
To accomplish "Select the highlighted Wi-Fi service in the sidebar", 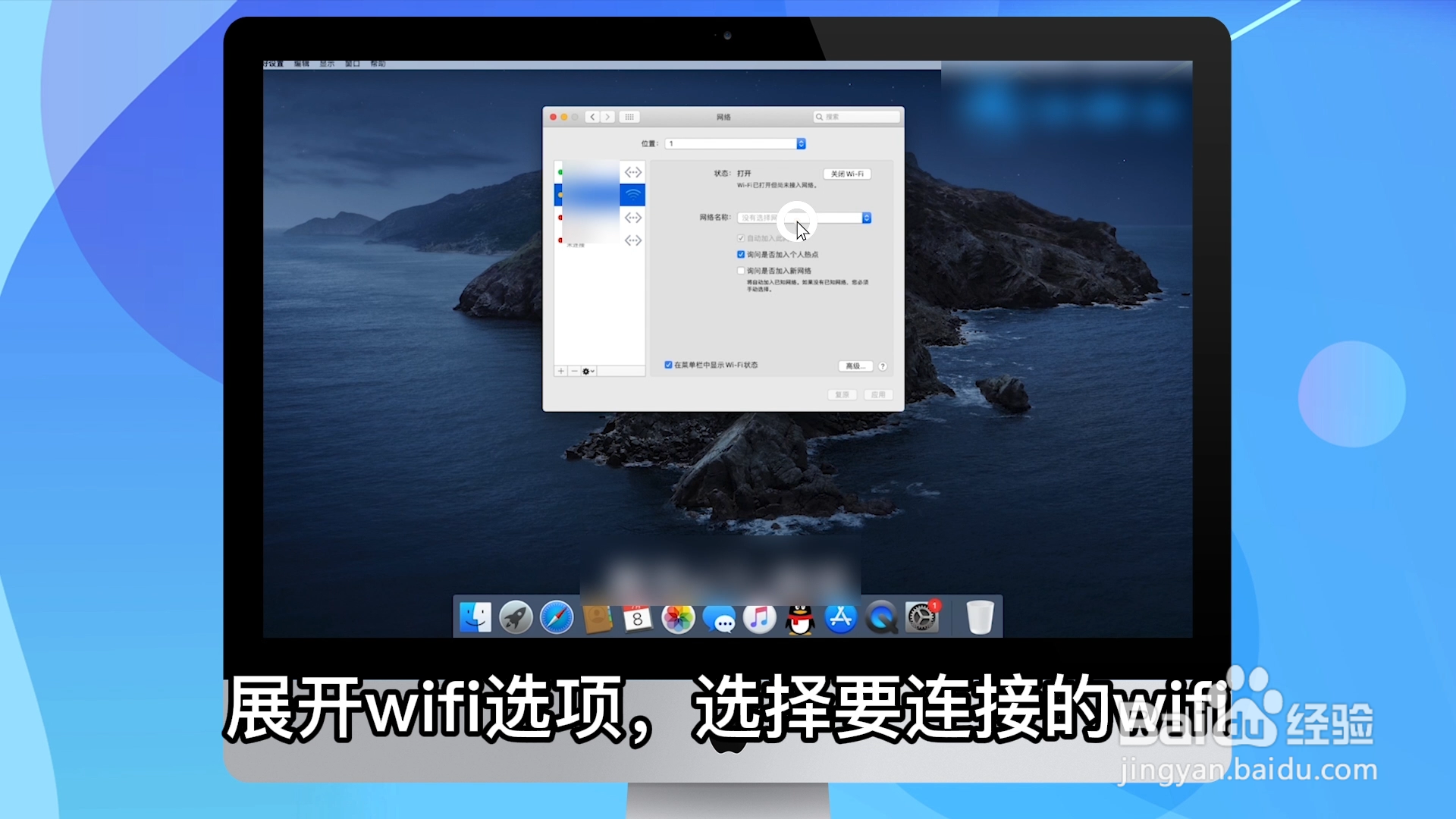I will point(599,195).
